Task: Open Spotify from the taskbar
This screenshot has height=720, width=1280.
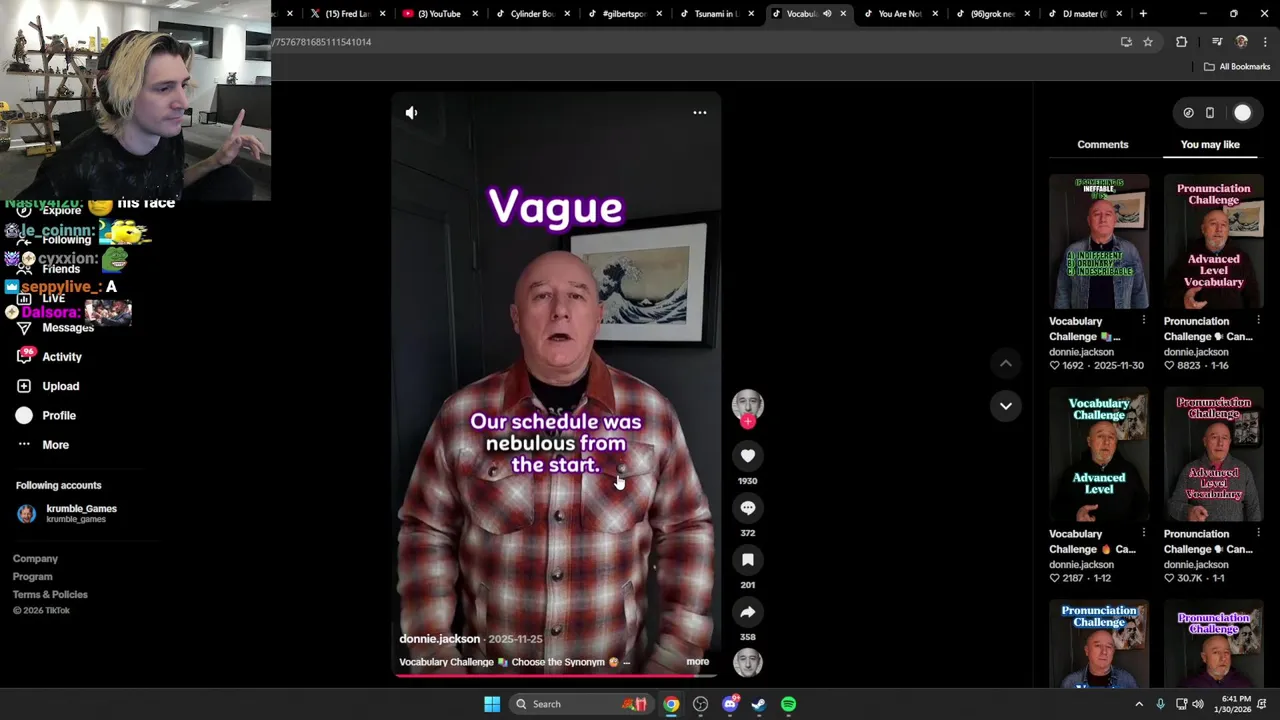Action: [788, 704]
